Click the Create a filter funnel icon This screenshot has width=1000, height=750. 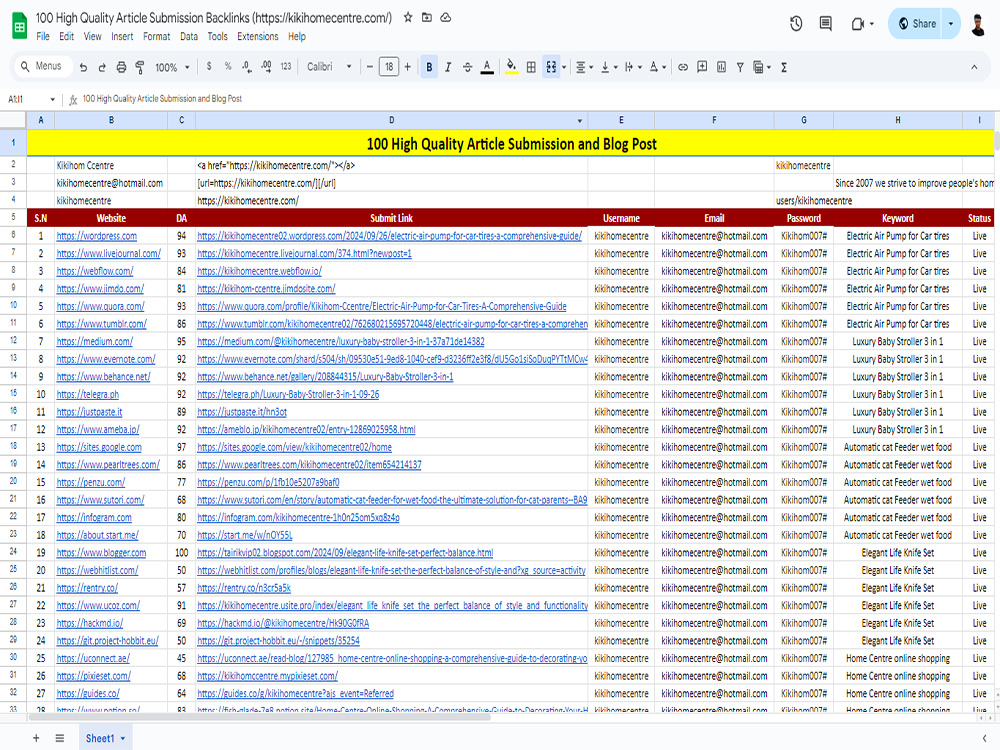tap(740, 67)
